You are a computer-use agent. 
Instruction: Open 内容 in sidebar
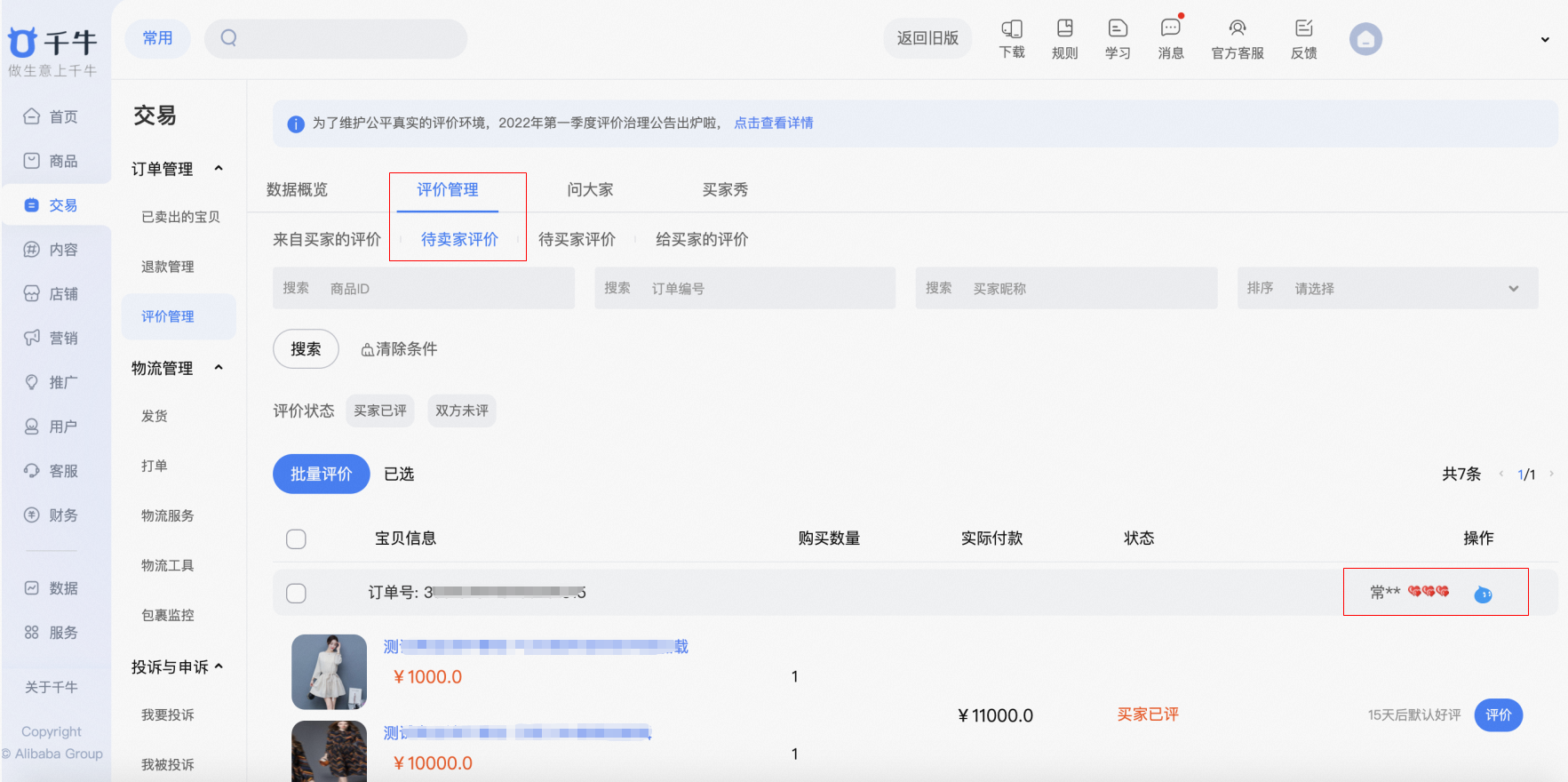click(x=52, y=250)
